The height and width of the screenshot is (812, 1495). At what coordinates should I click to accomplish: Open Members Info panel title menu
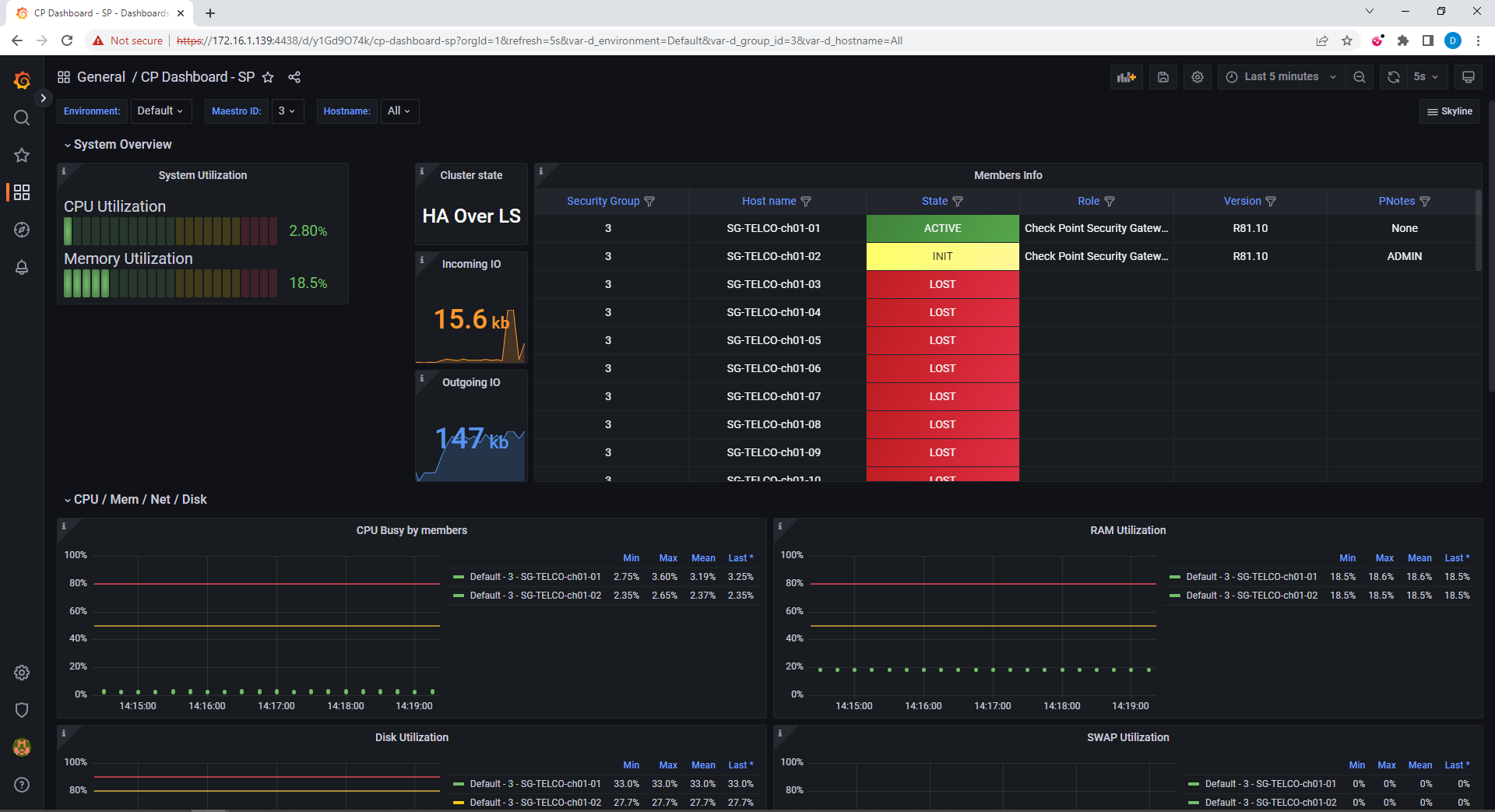1008,175
